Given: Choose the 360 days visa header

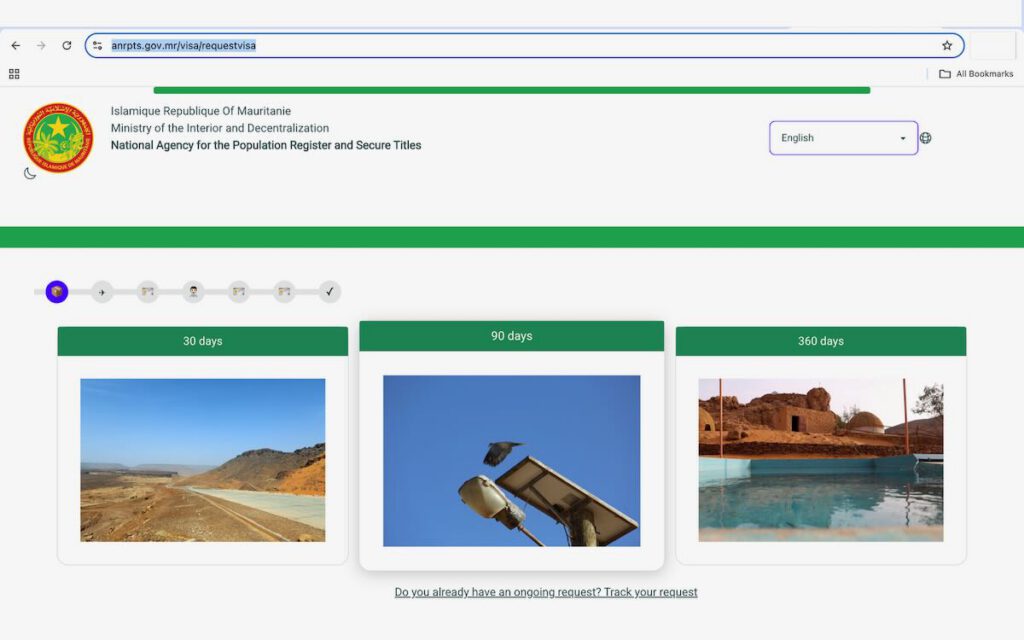Looking at the screenshot, I should click(821, 341).
